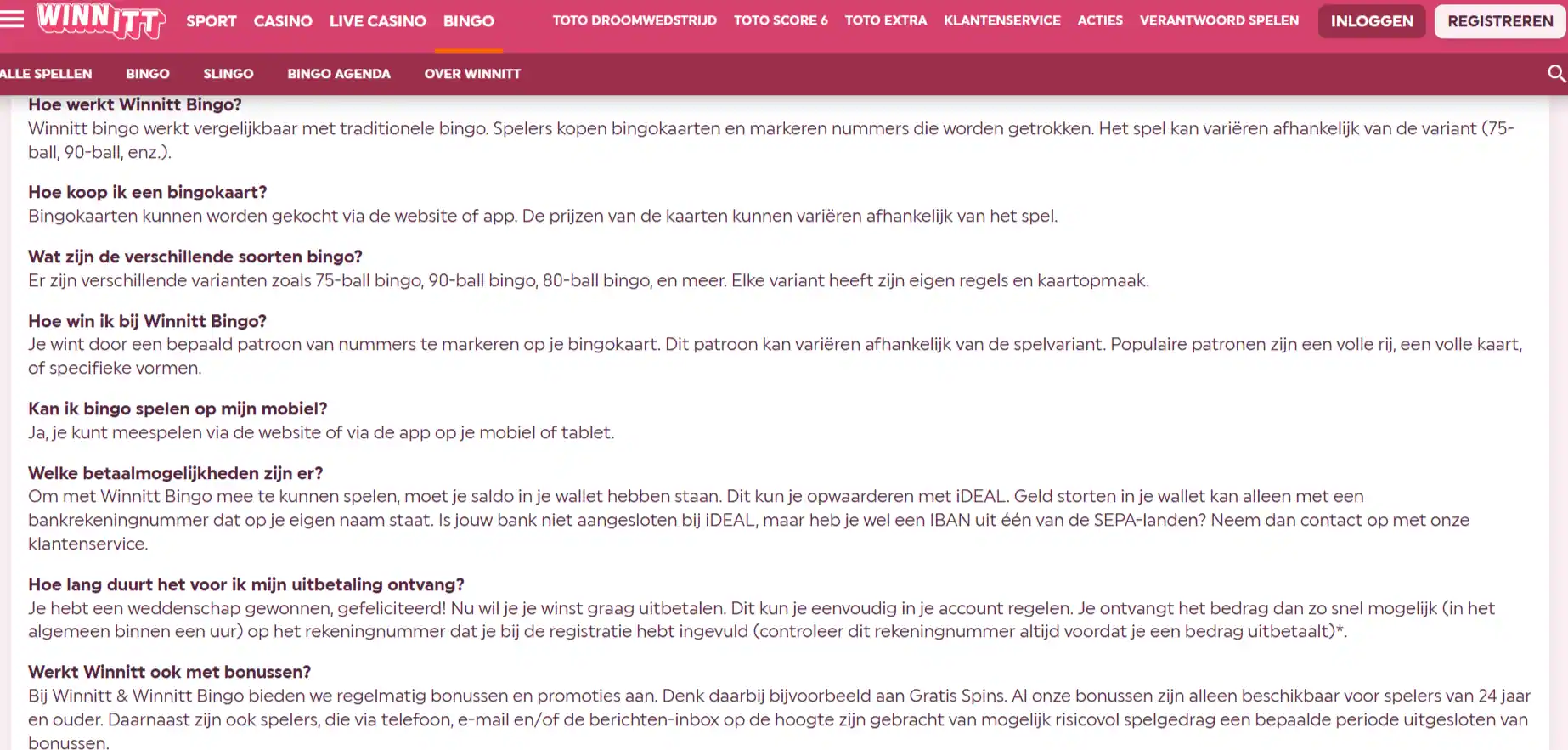Open Toto Extra link
Screen dimensions: 1568x750
point(886,20)
